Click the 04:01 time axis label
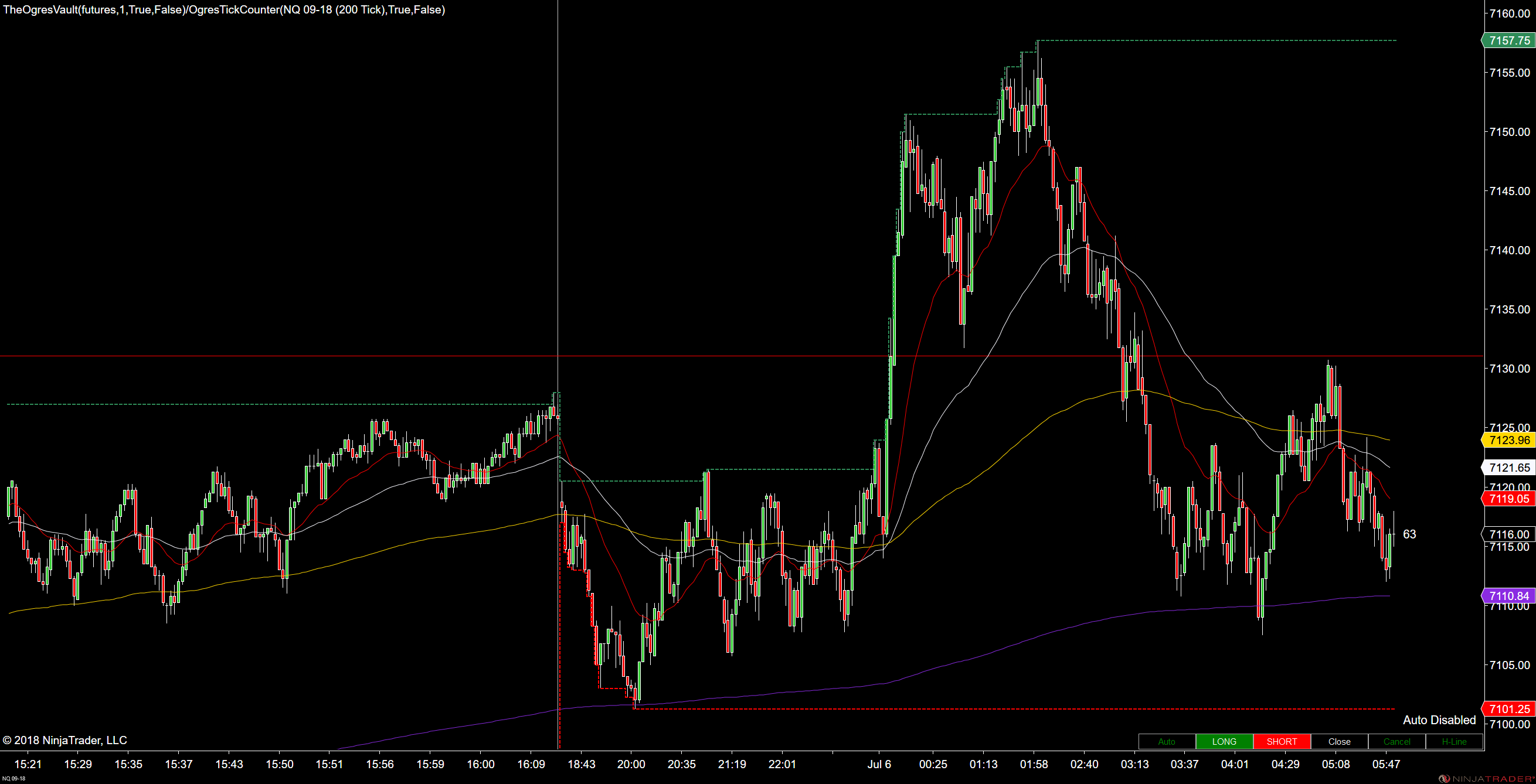This screenshot has height=784, width=1536. [x=1235, y=764]
